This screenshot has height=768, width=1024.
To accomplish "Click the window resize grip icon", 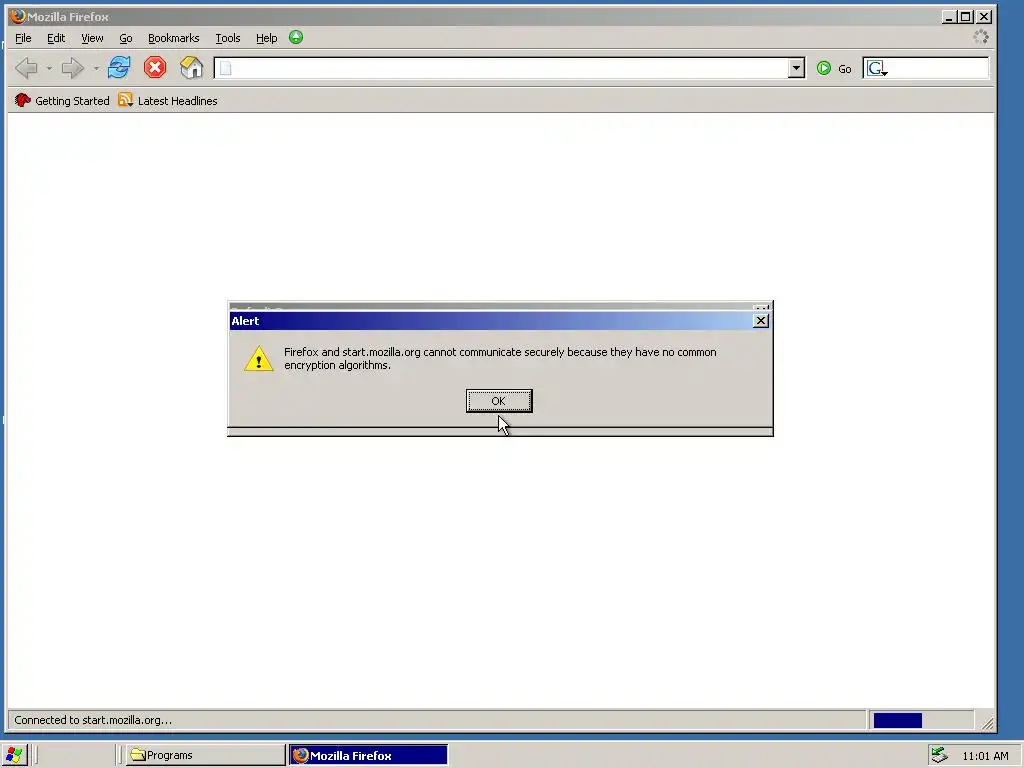I will point(988,723).
